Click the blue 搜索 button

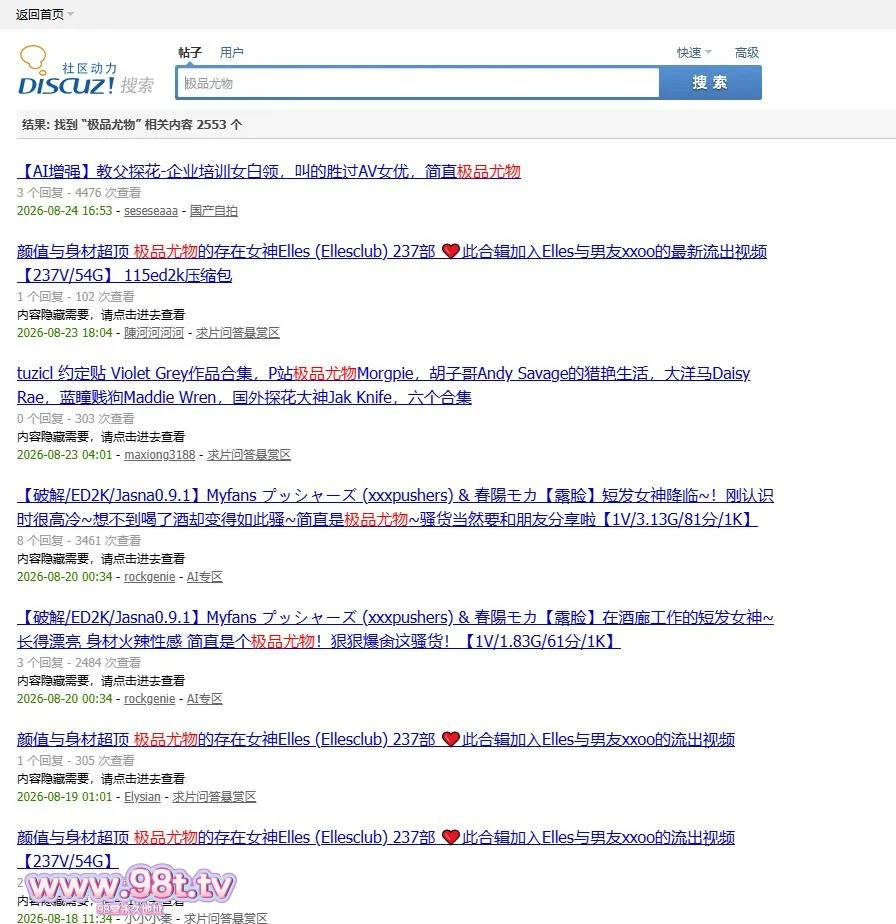(710, 82)
